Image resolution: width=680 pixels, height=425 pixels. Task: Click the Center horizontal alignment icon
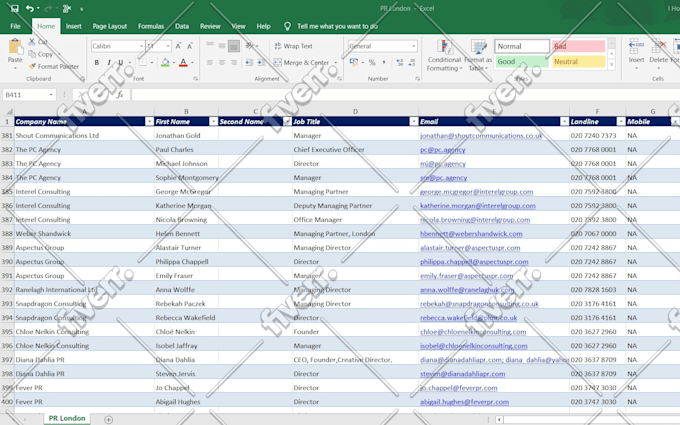pos(222,62)
